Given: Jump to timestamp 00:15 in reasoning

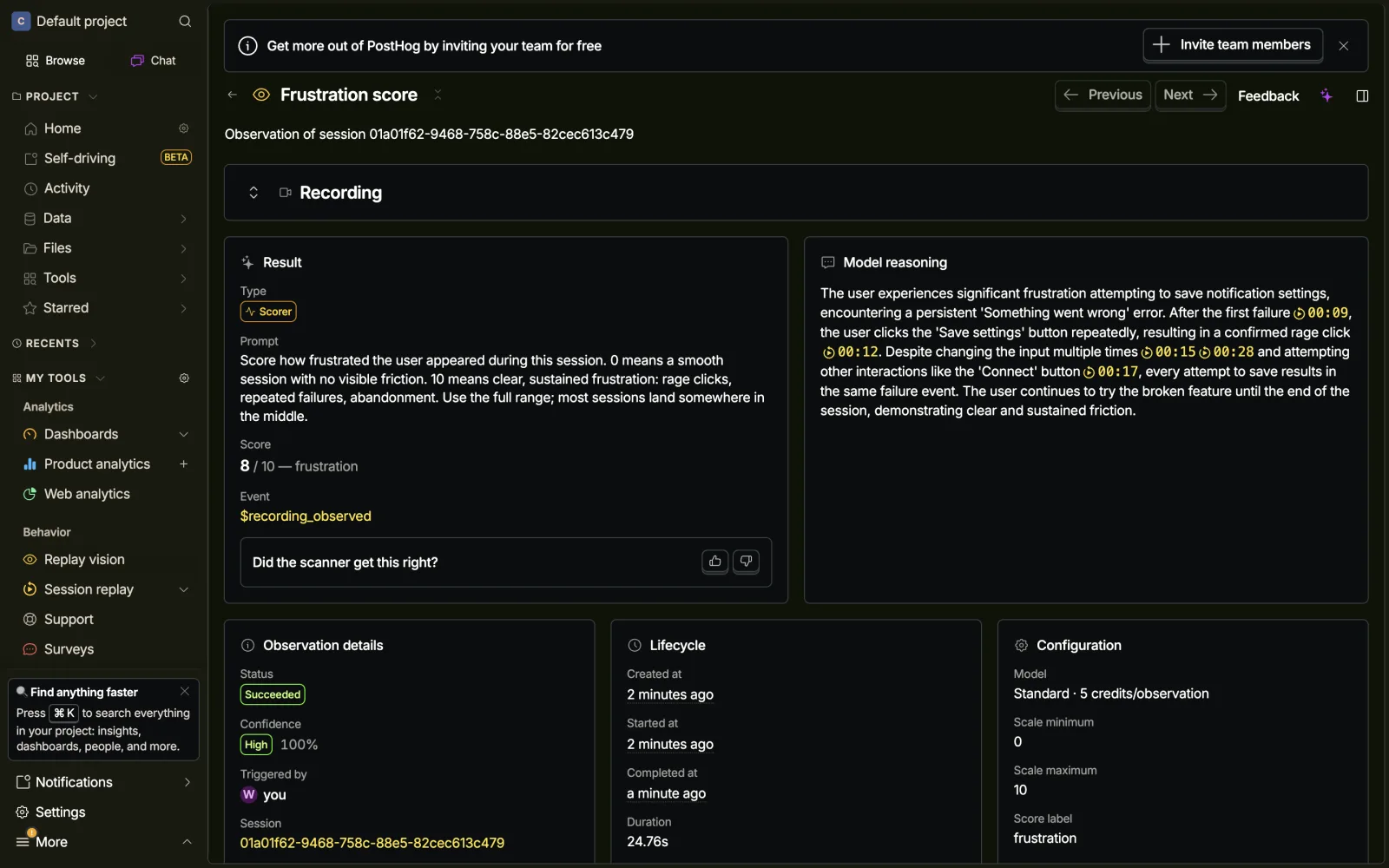Looking at the screenshot, I should [x=1168, y=352].
